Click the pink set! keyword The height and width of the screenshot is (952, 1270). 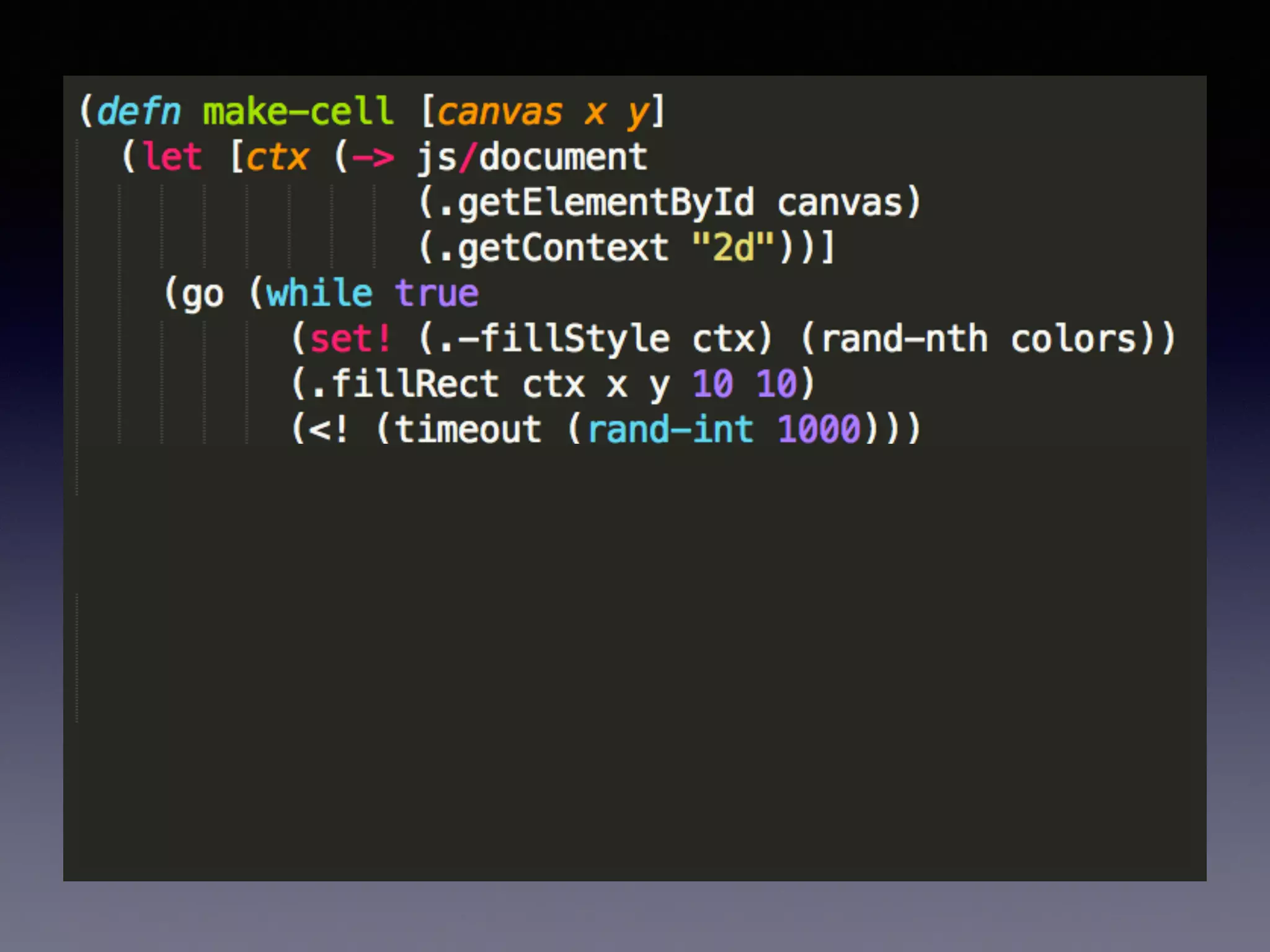pyautogui.click(x=350, y=339)
